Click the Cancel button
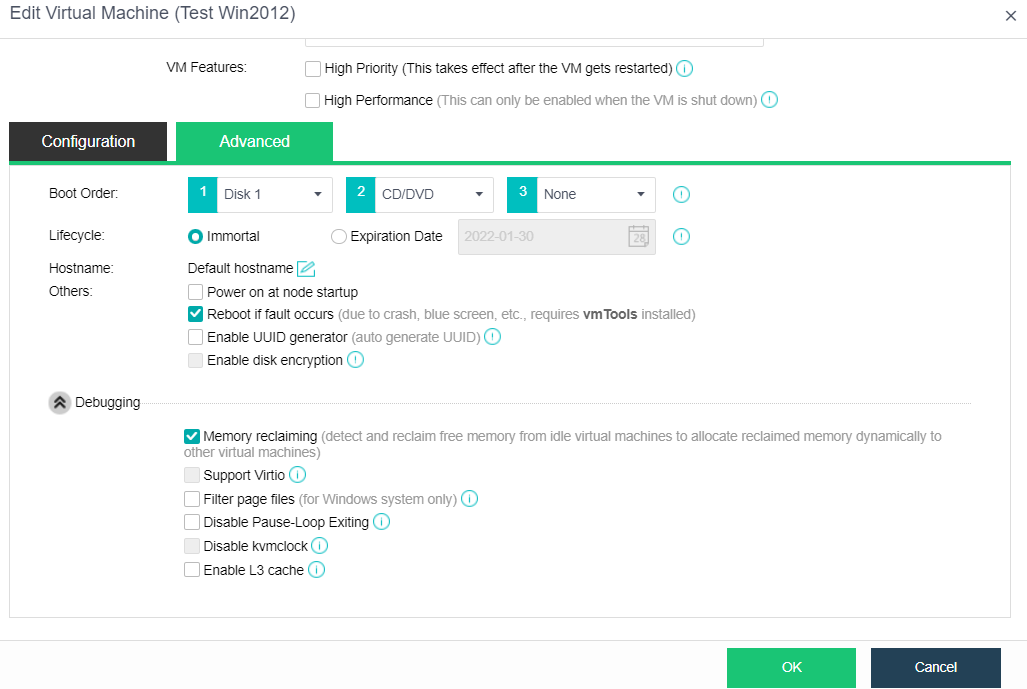The height and width of the screenshot is (689, 1027). pos(935,667)
